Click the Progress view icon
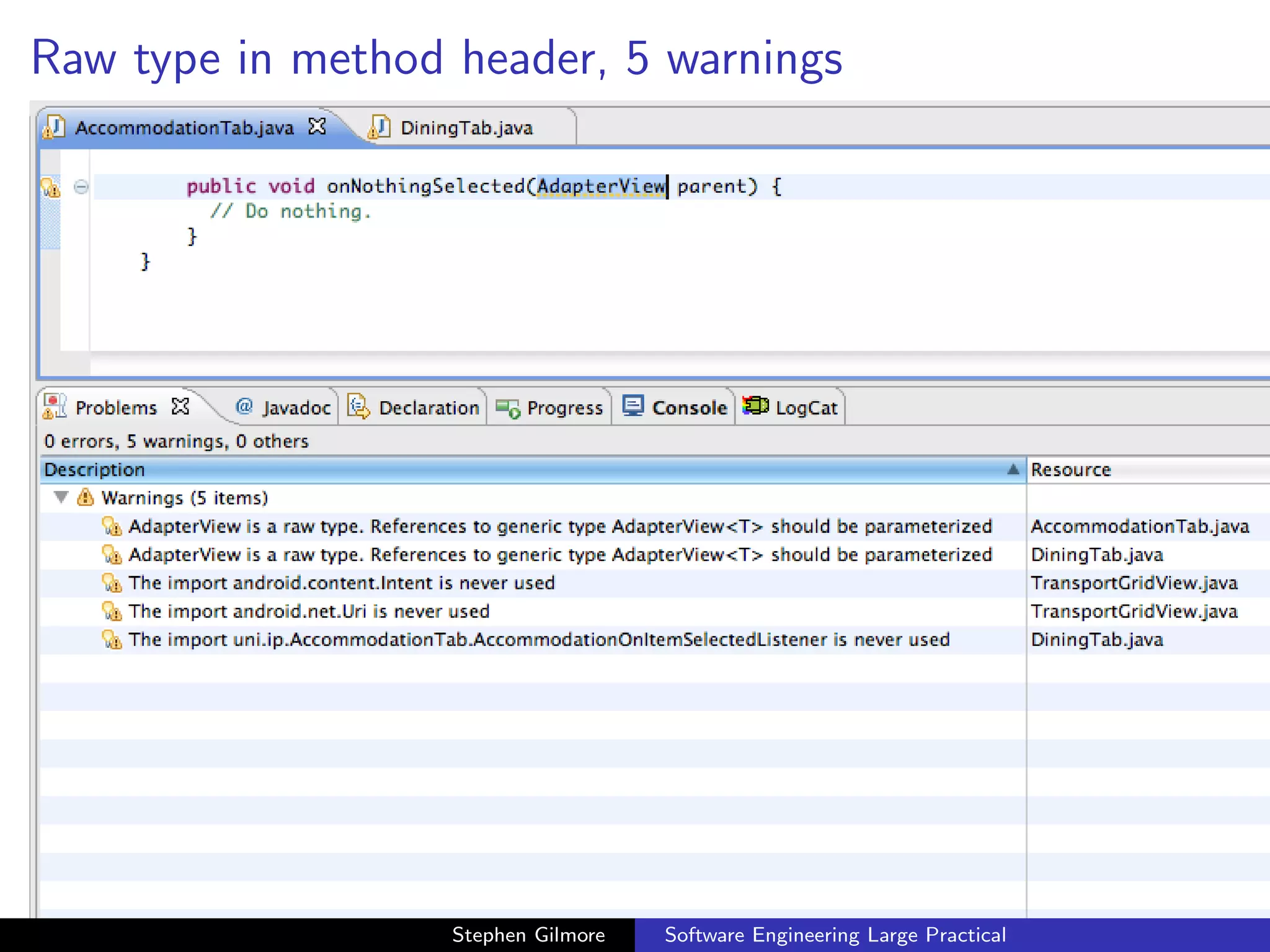The image size is (1270, 952). pyautogui.click(x=508, y=408)
